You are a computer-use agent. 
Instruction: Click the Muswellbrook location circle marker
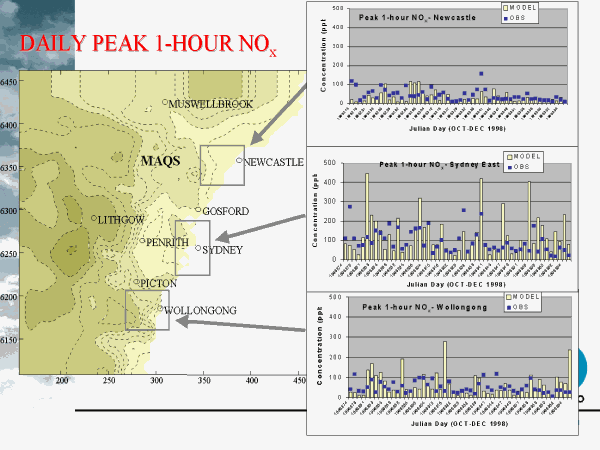(165, 102)
